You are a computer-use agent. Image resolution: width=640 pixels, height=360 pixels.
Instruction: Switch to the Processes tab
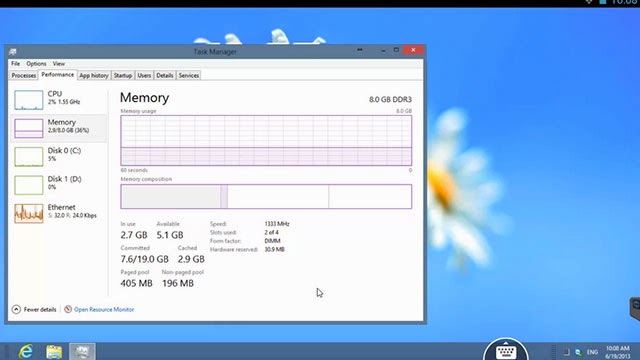24,76
